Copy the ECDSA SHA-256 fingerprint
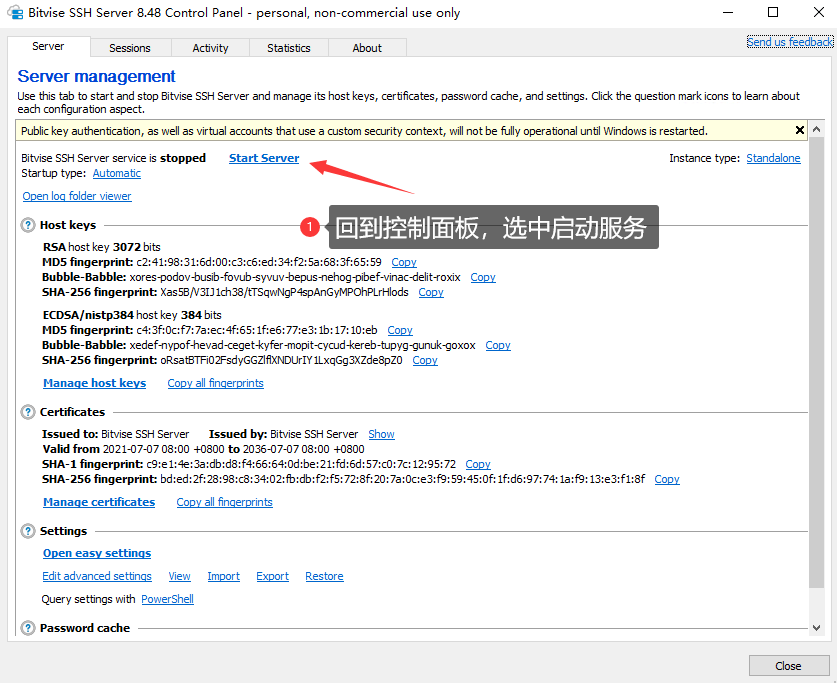The image size is (837, 683). point(425,360)
